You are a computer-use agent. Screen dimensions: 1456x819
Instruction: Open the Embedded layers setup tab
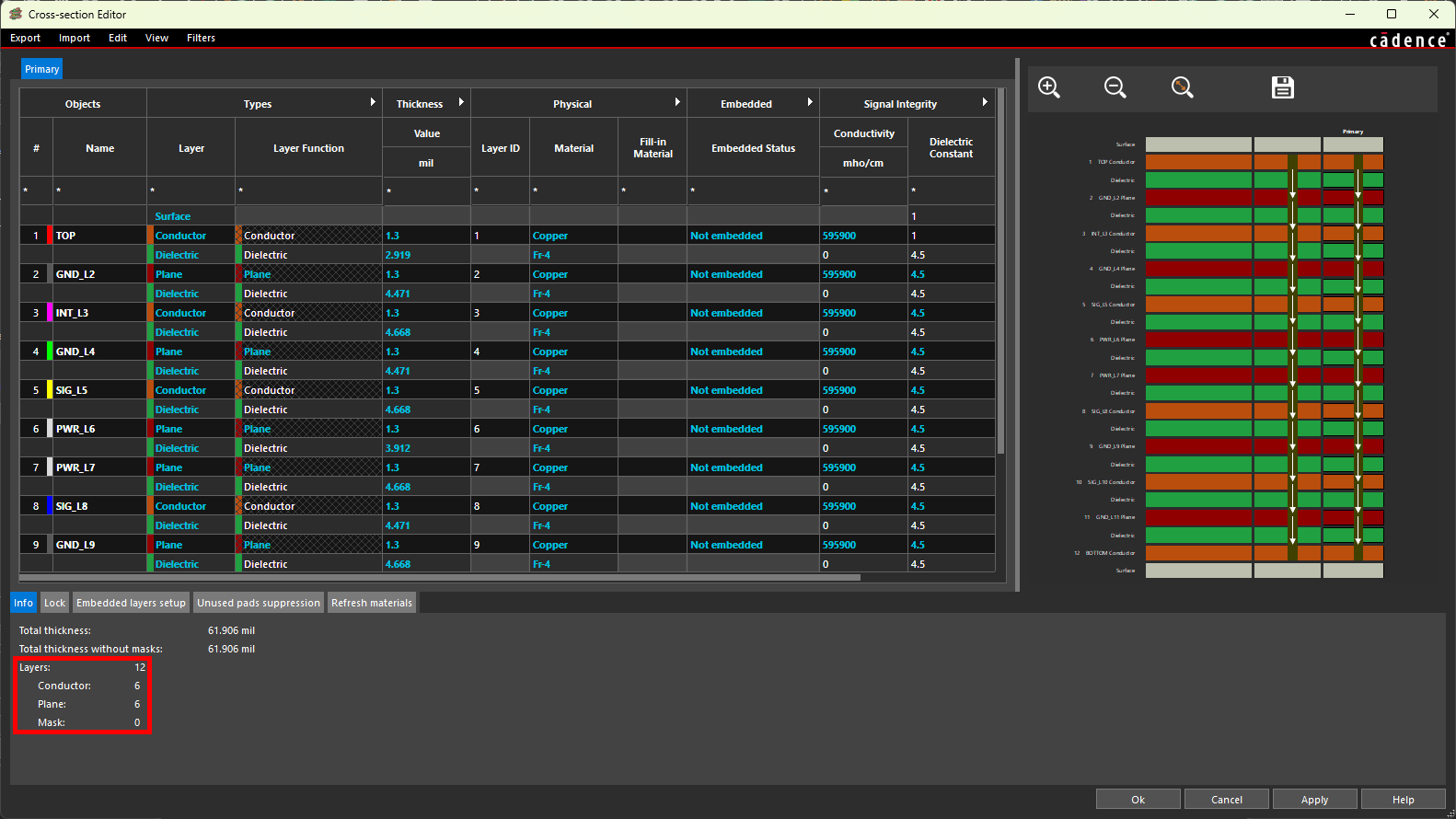(x=131, y=603)
